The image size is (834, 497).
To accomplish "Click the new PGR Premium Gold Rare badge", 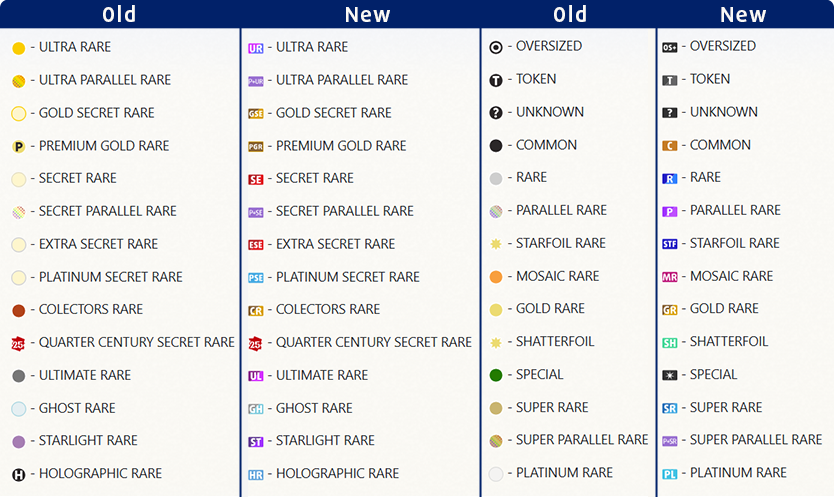I will [256, 147].
